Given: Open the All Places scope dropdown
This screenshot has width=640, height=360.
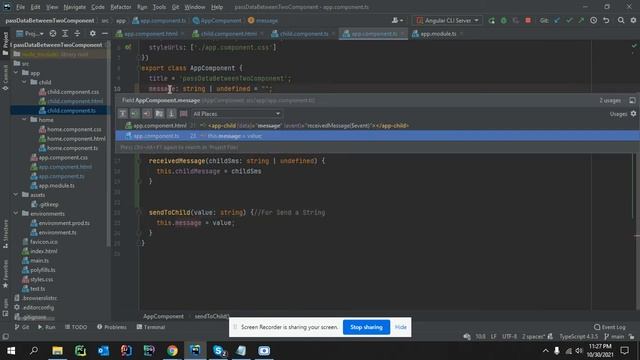Looking at the screenshot, I should [x=236, y=114].
